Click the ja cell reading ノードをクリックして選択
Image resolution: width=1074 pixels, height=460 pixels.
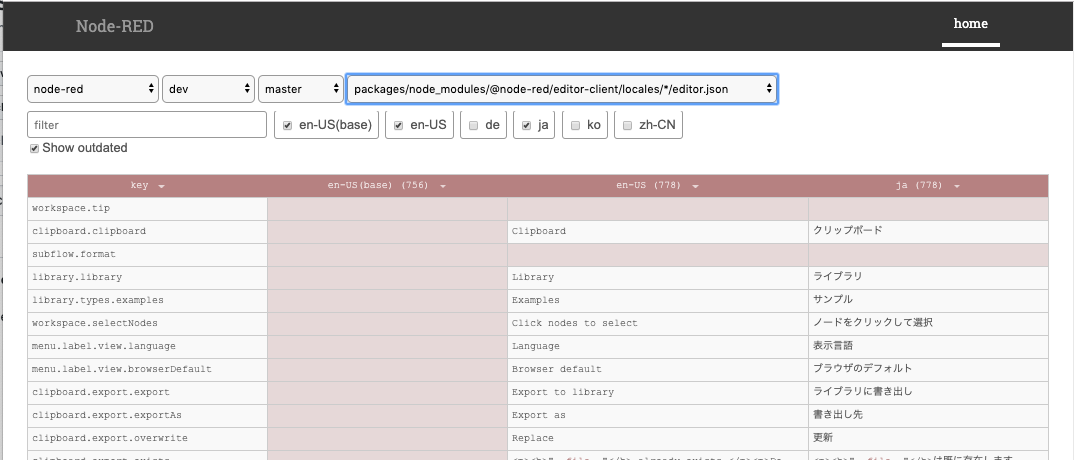928,324
